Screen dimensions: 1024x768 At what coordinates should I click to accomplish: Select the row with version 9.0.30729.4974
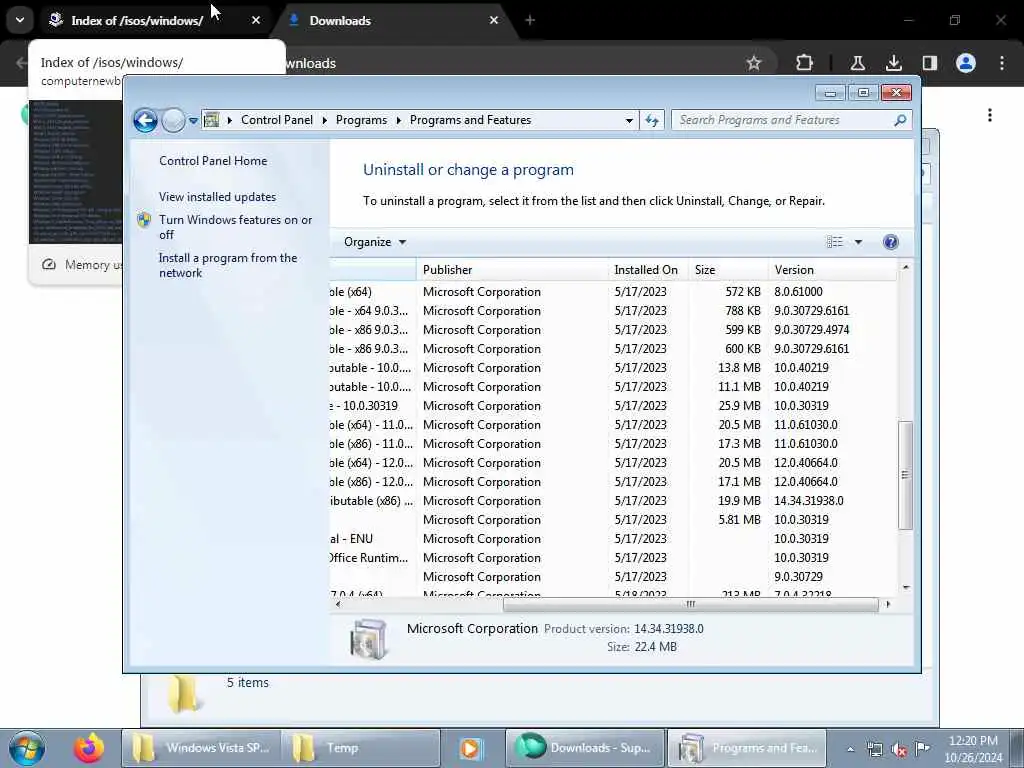[614, 330]
